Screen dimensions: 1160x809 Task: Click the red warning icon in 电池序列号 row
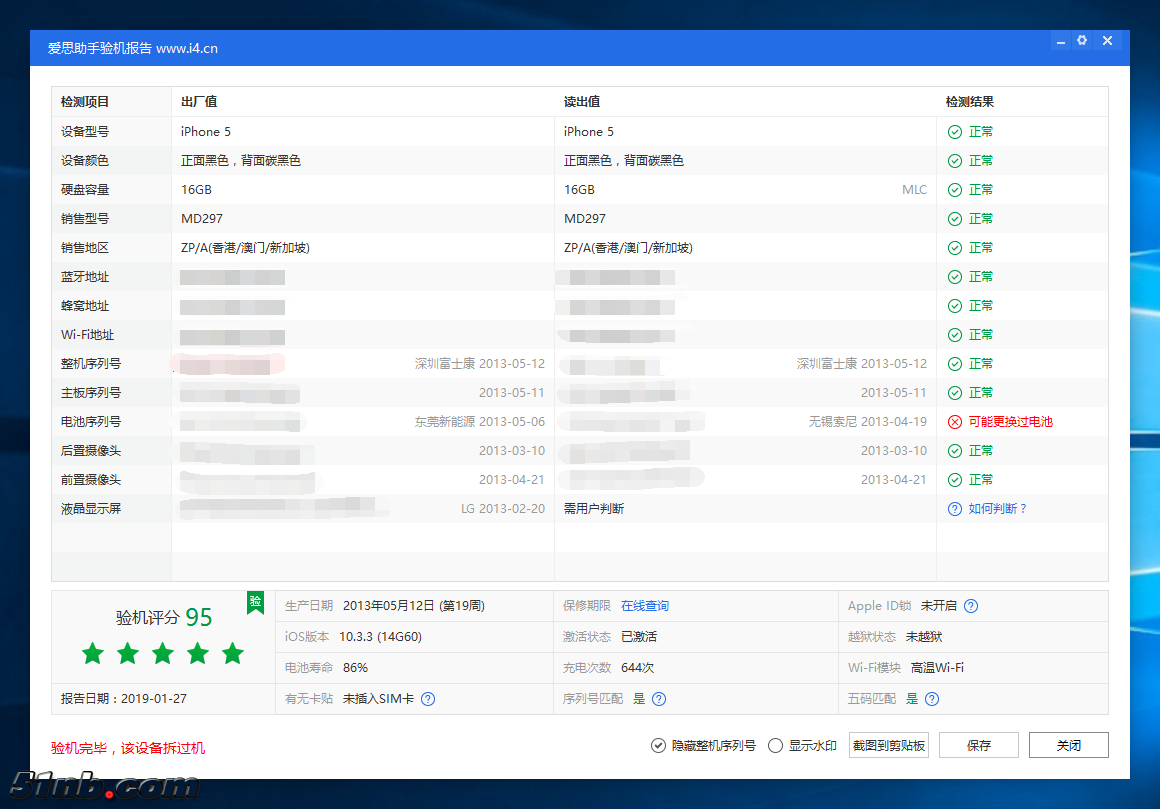[x=955, y=422]
